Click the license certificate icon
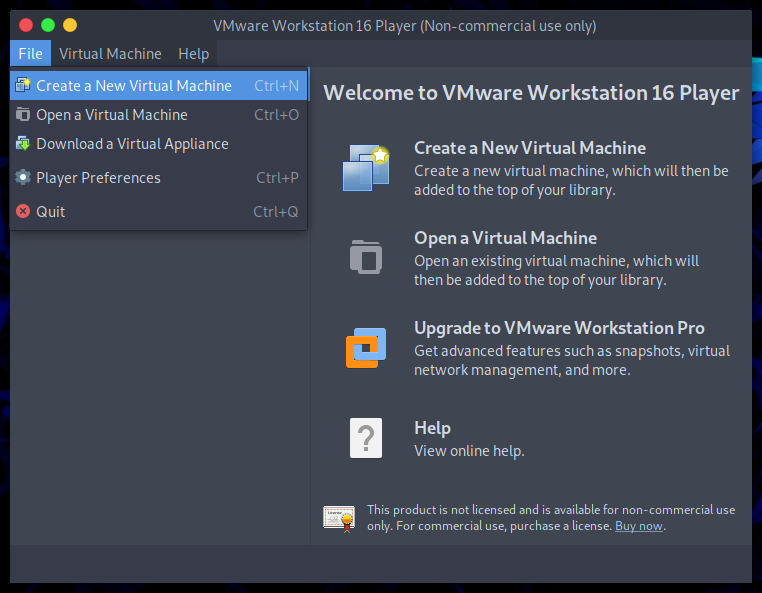This screenshot has height=593, width=762. (339, 519)
